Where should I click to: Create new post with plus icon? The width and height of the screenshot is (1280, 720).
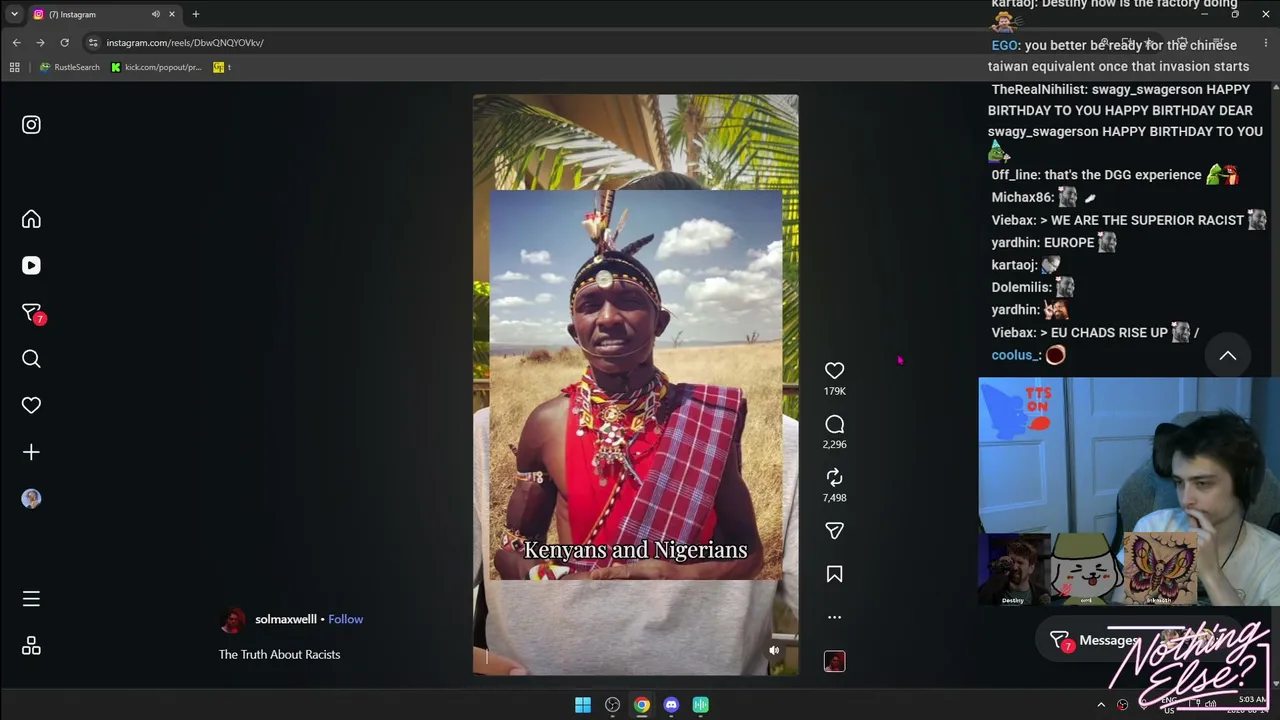31,452
